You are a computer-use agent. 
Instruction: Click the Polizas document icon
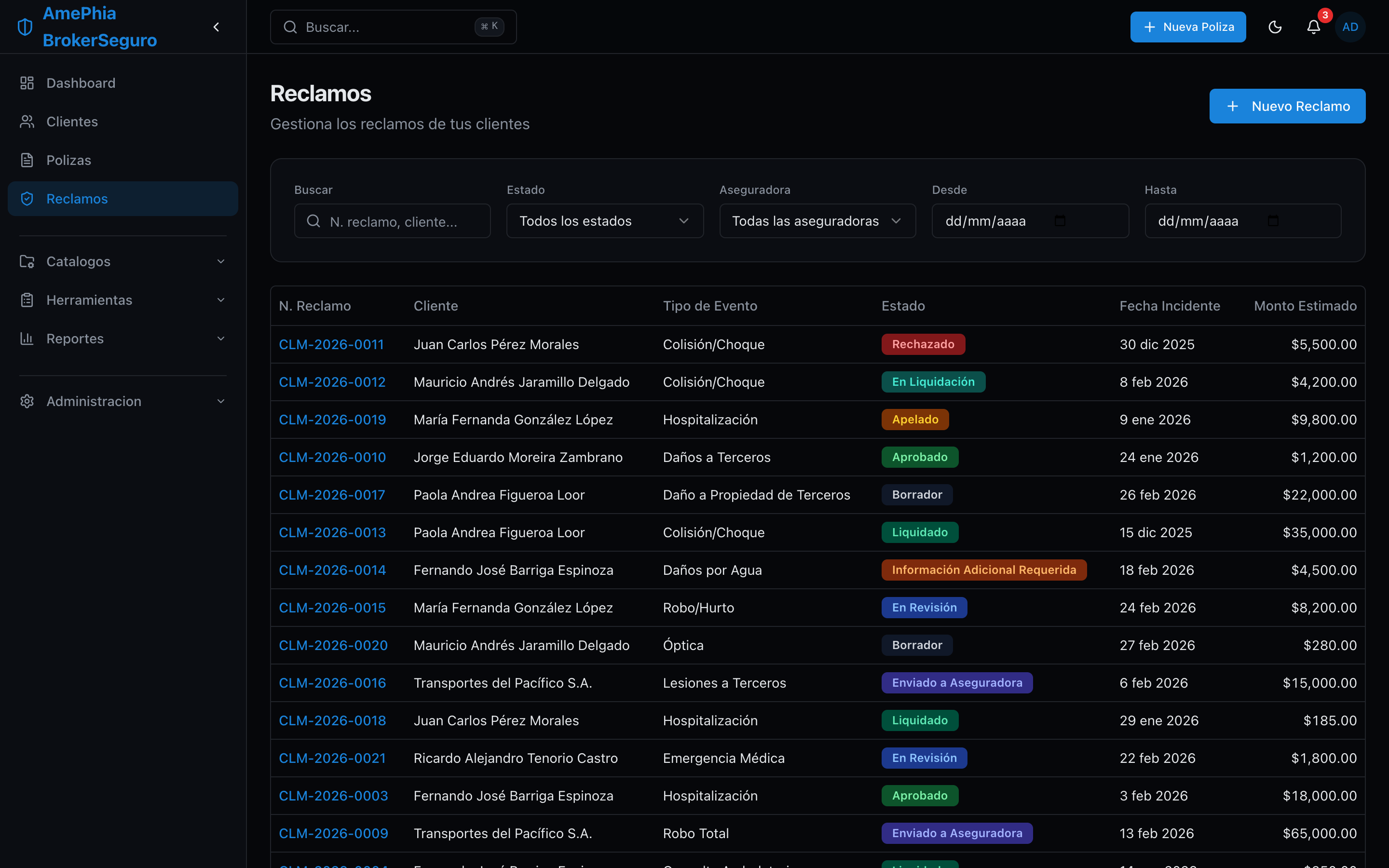pyautogui.click(x=27, y=160)
